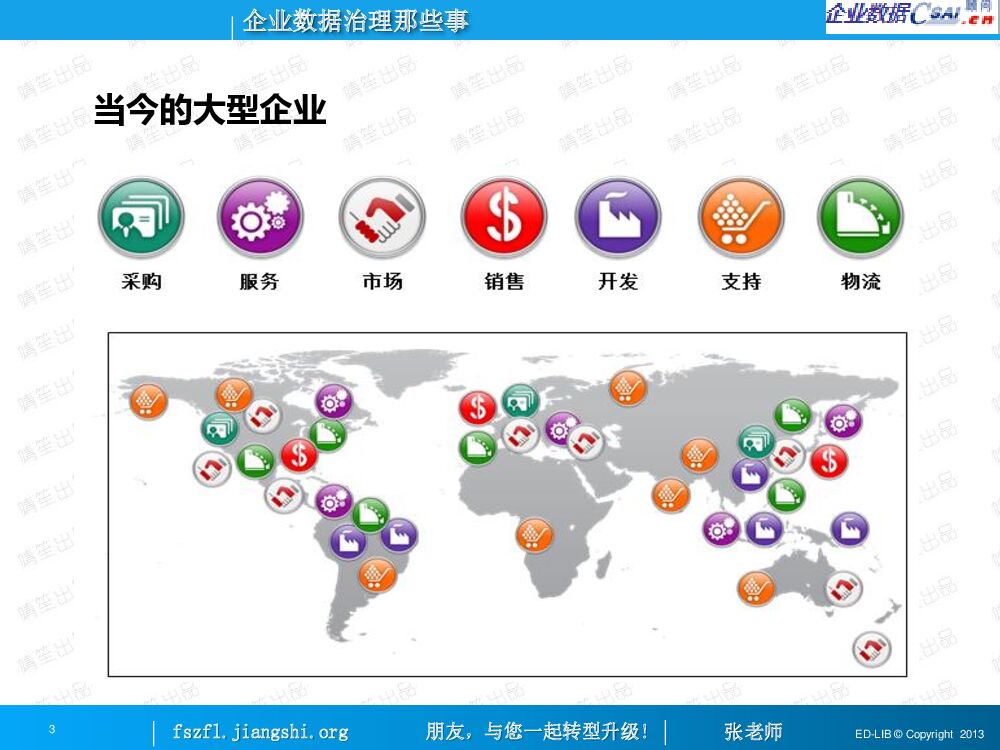Select the orange cart icon on western Australia
Image resolution: width=1000 pixels, height=750 pixels.
(756, 587)
